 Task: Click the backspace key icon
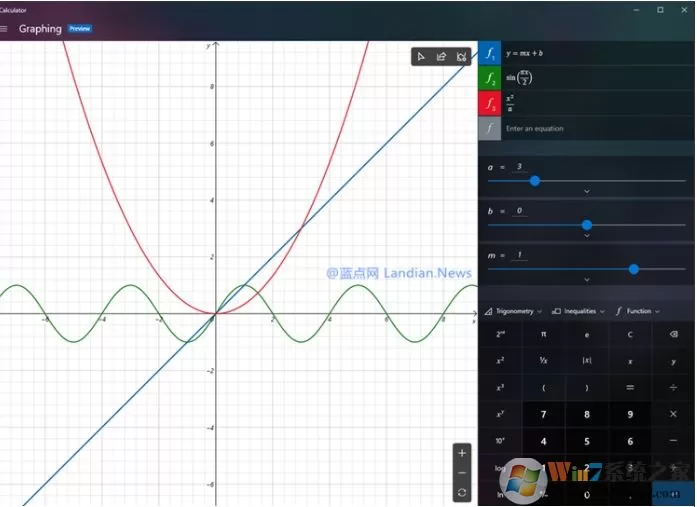tap(673, 334)
